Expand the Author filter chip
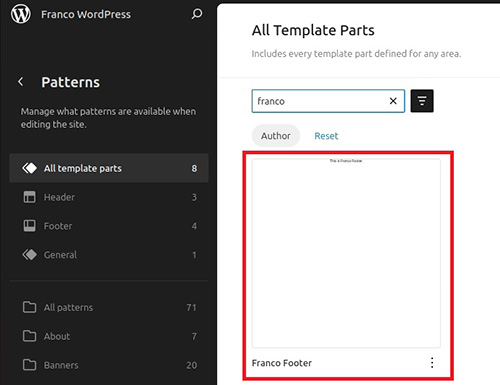The height and width of the screenshot is (385, 500). pyautogui.click(x=276, y=136)
